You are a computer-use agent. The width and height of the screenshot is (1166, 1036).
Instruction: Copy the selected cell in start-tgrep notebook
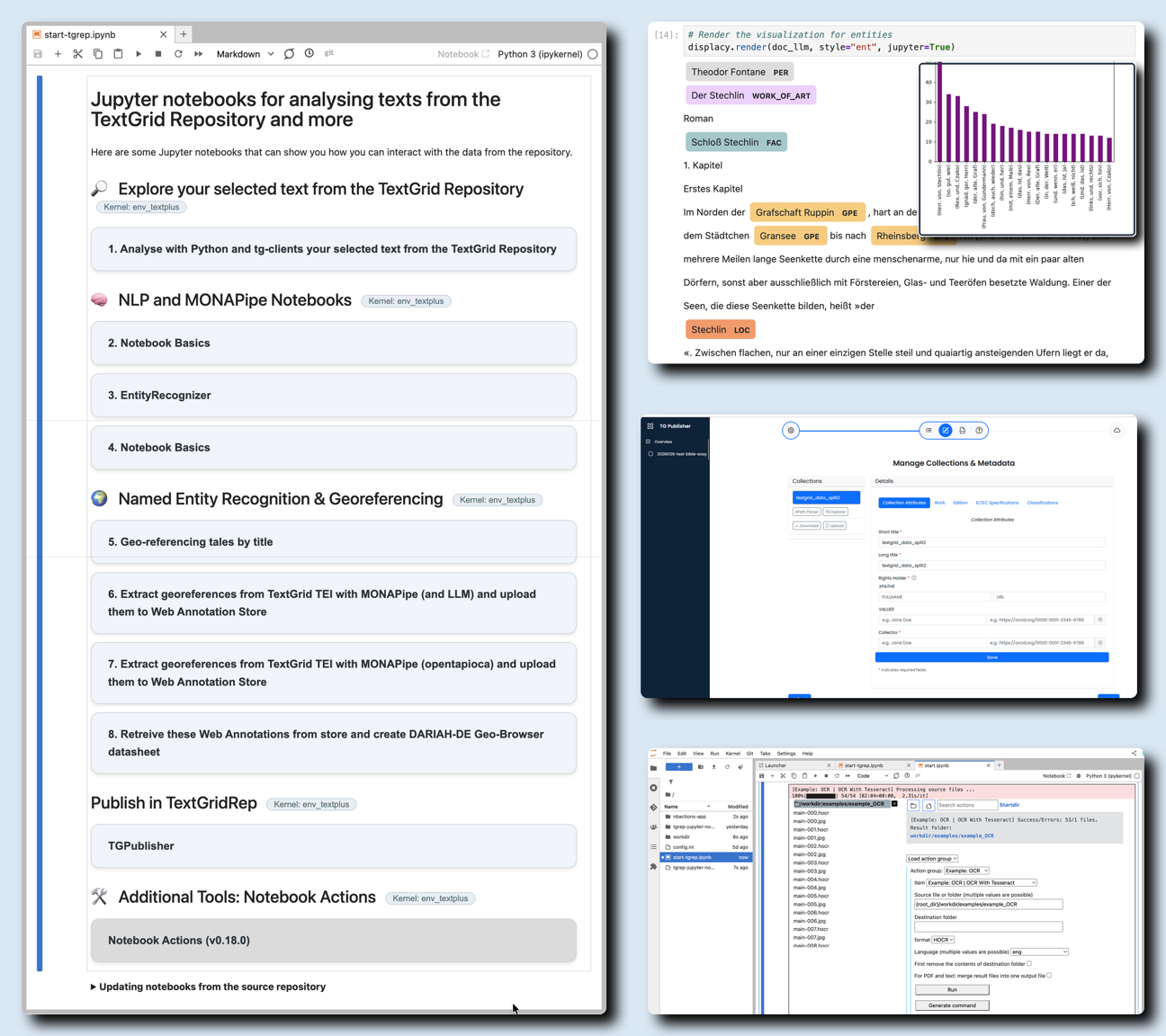click(98, 54)
